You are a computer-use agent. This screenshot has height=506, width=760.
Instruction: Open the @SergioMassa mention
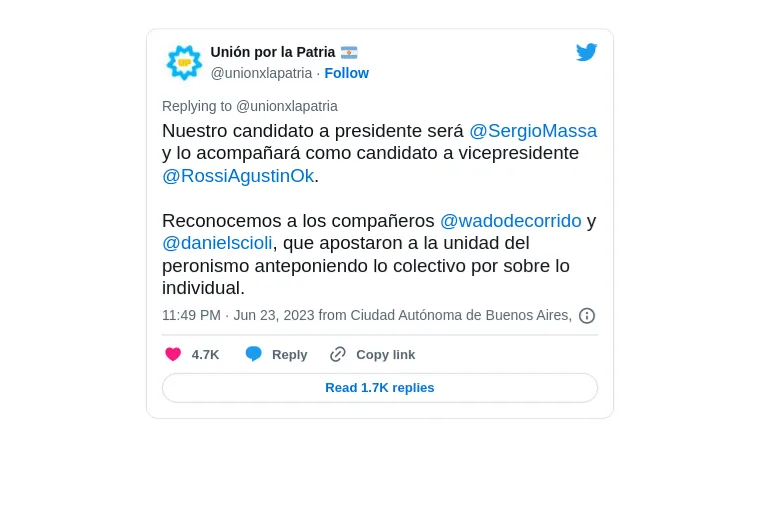(533, 131)
